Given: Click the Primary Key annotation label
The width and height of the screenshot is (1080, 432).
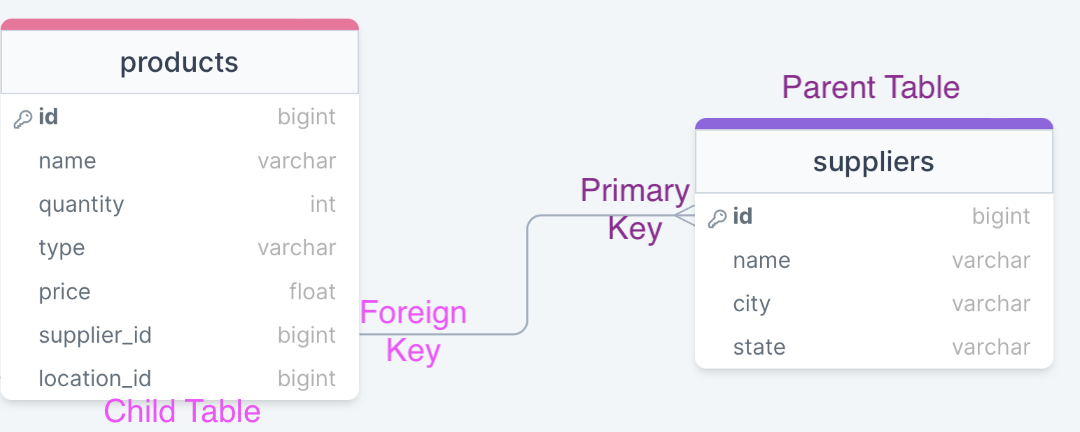Looking at the screenshot, I should click(634, 209).
